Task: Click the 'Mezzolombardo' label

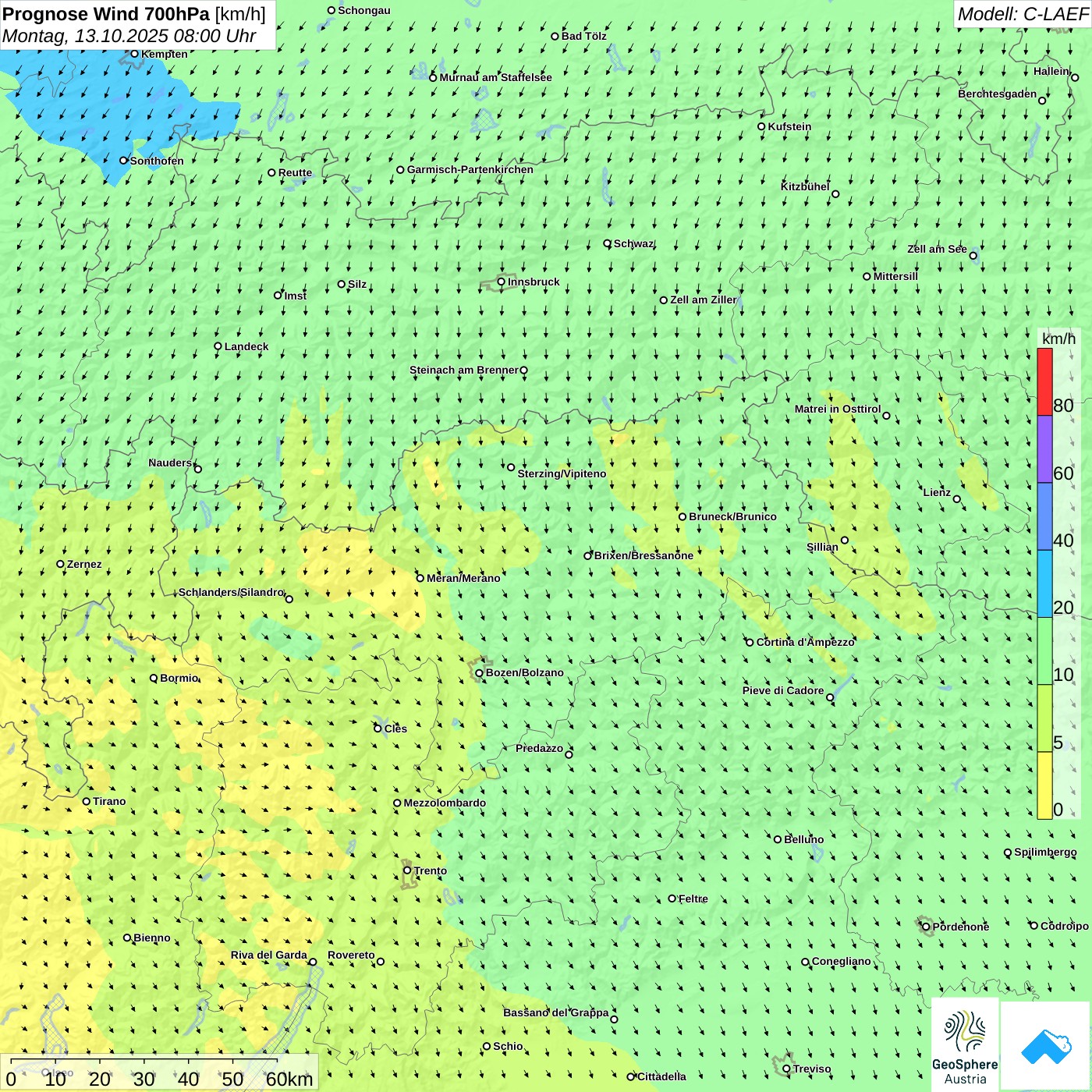Action: 445,803
